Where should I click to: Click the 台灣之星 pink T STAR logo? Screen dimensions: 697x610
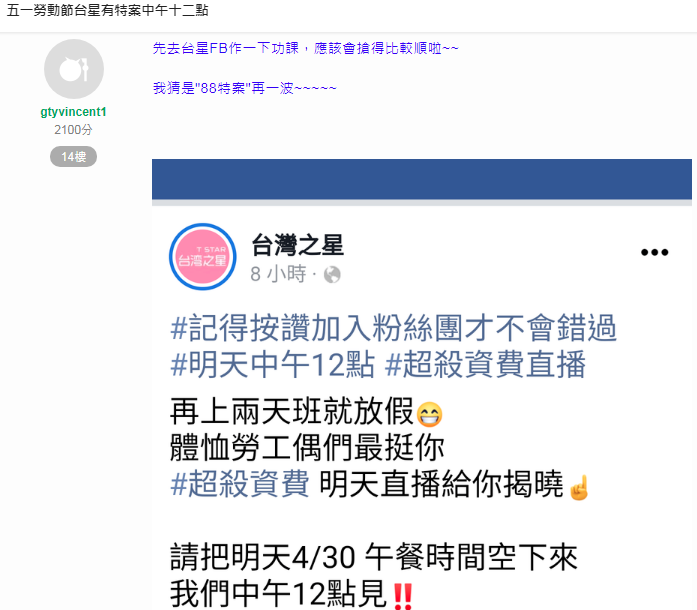[203, 257]
